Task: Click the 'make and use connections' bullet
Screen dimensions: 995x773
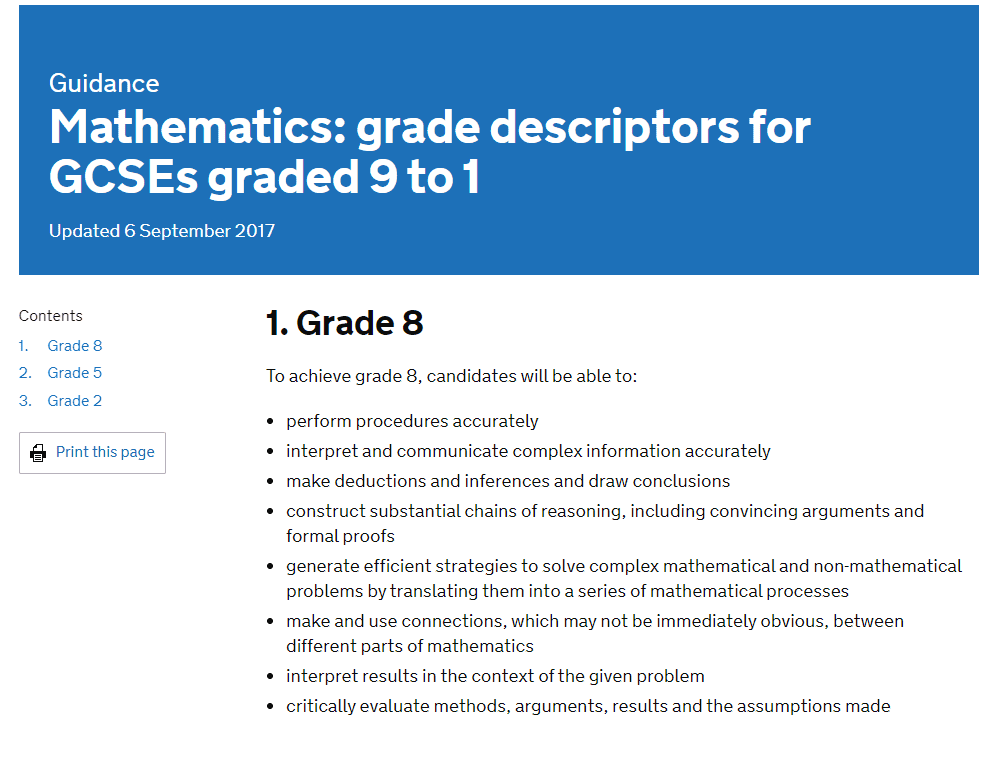Action: 595,633
